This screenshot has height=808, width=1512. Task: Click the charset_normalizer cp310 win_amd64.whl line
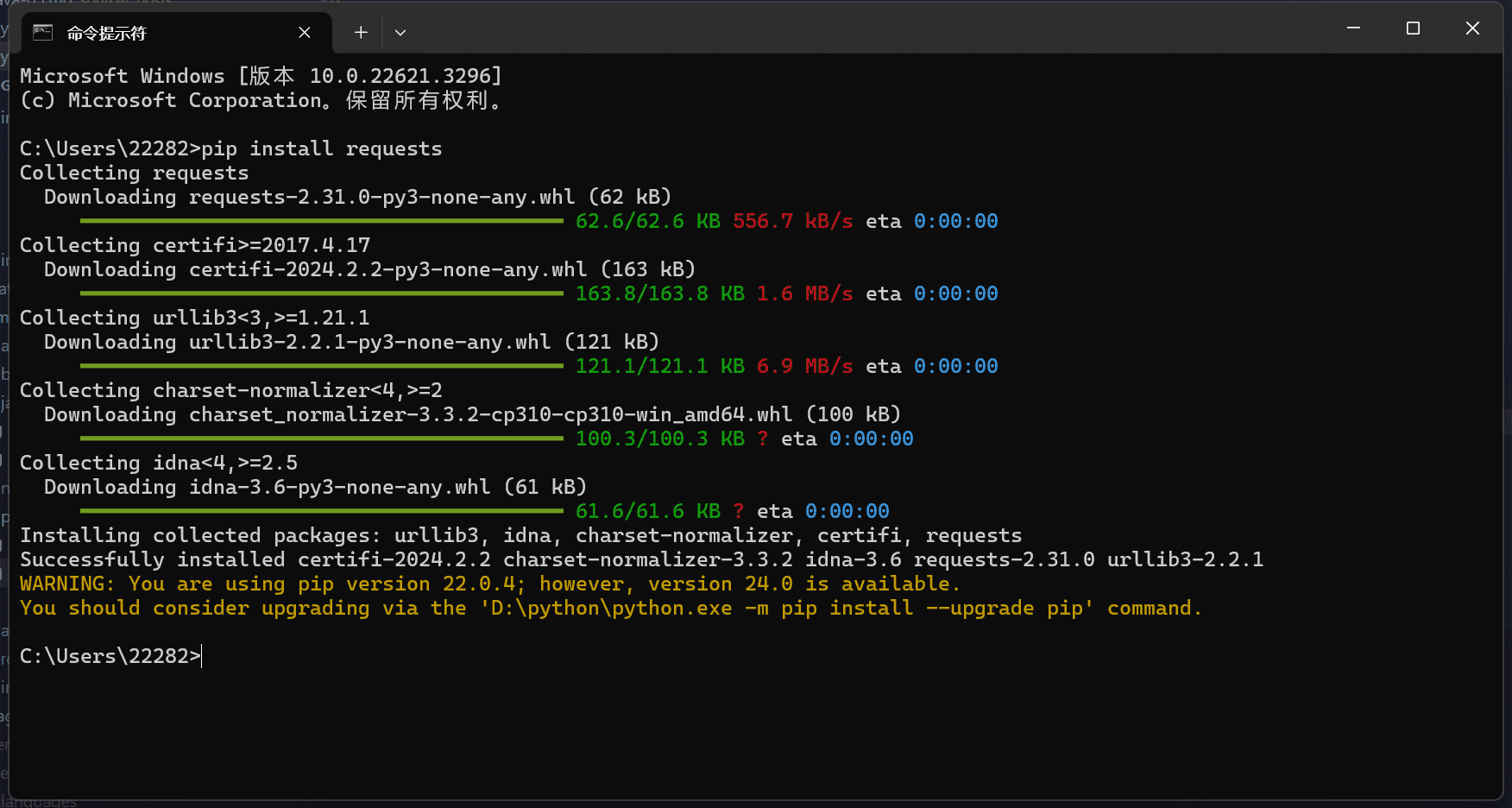point(472,414)
